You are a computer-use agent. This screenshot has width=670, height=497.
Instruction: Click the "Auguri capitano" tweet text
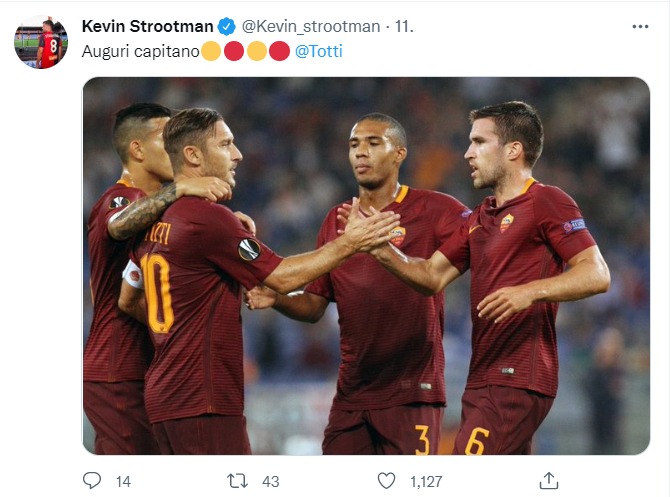tap(140, 50)
